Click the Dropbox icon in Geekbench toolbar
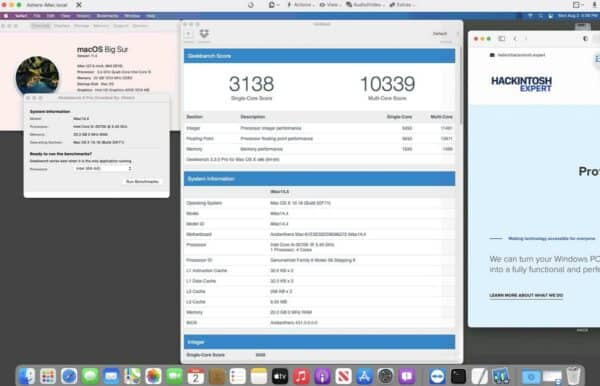Viewport: 600px width, 386px height. (204, 34)
